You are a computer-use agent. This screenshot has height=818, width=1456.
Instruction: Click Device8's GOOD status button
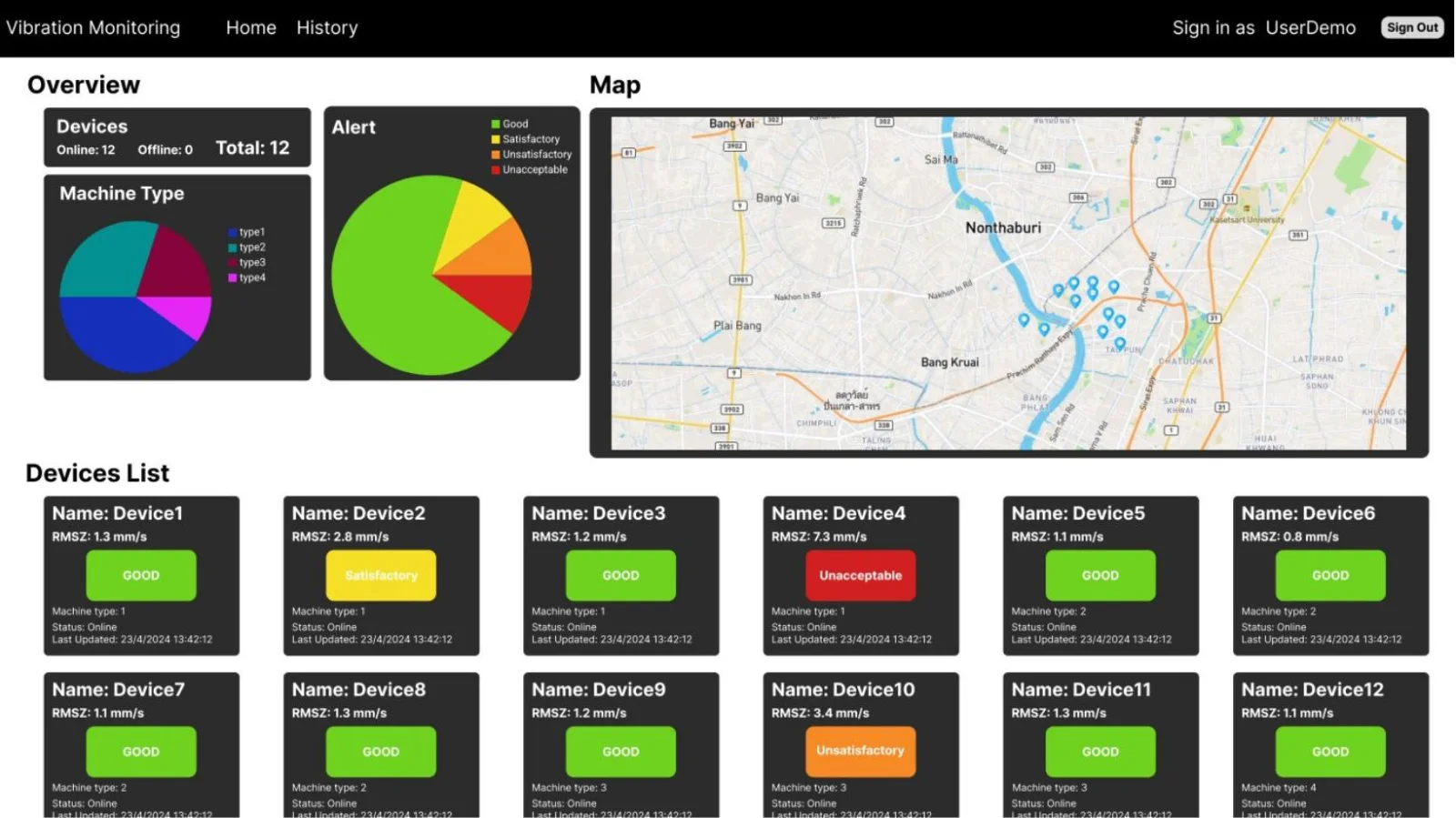(x=381, y=752)
